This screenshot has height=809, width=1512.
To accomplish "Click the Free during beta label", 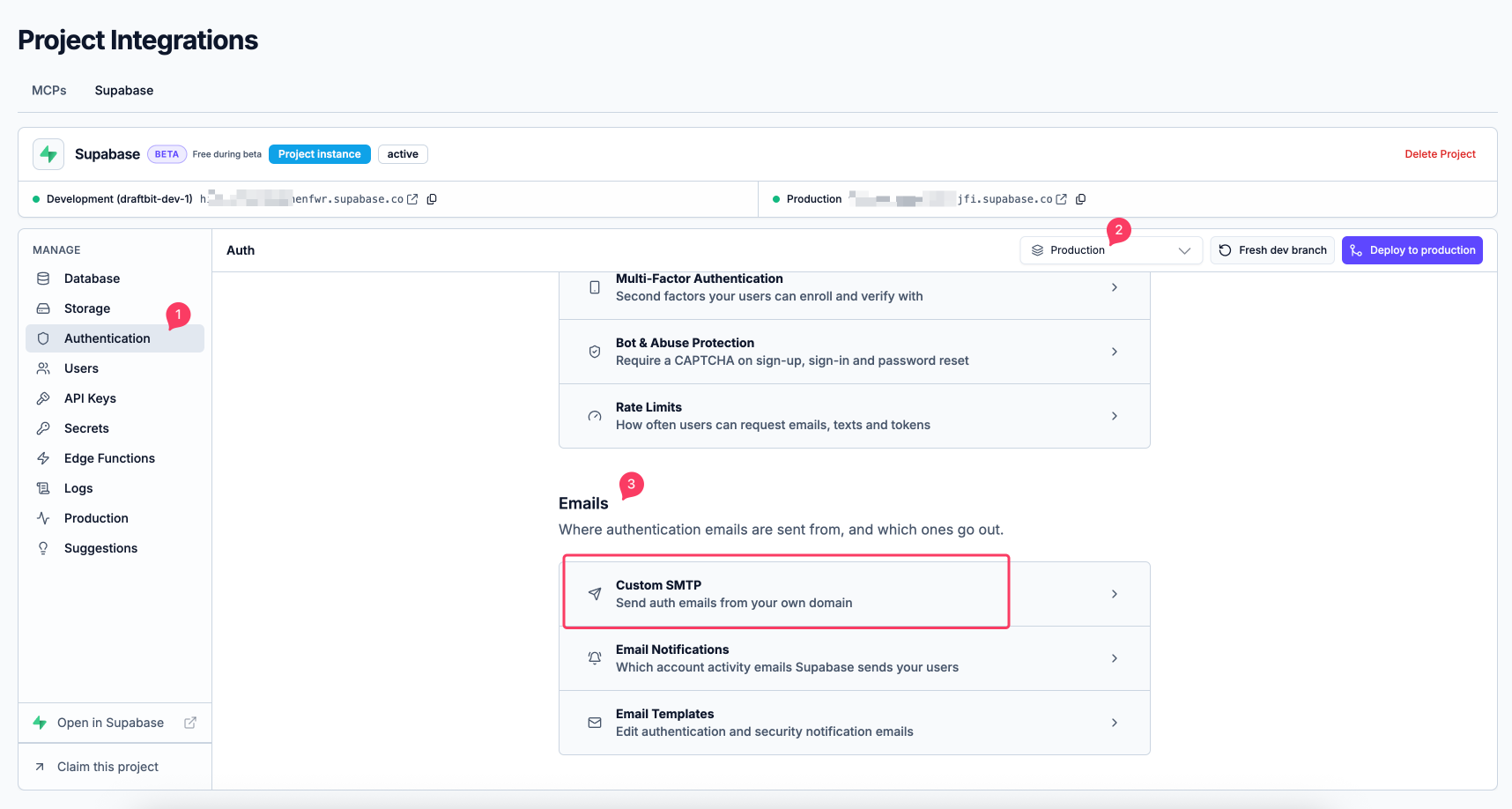I will (x=227, y=154).
